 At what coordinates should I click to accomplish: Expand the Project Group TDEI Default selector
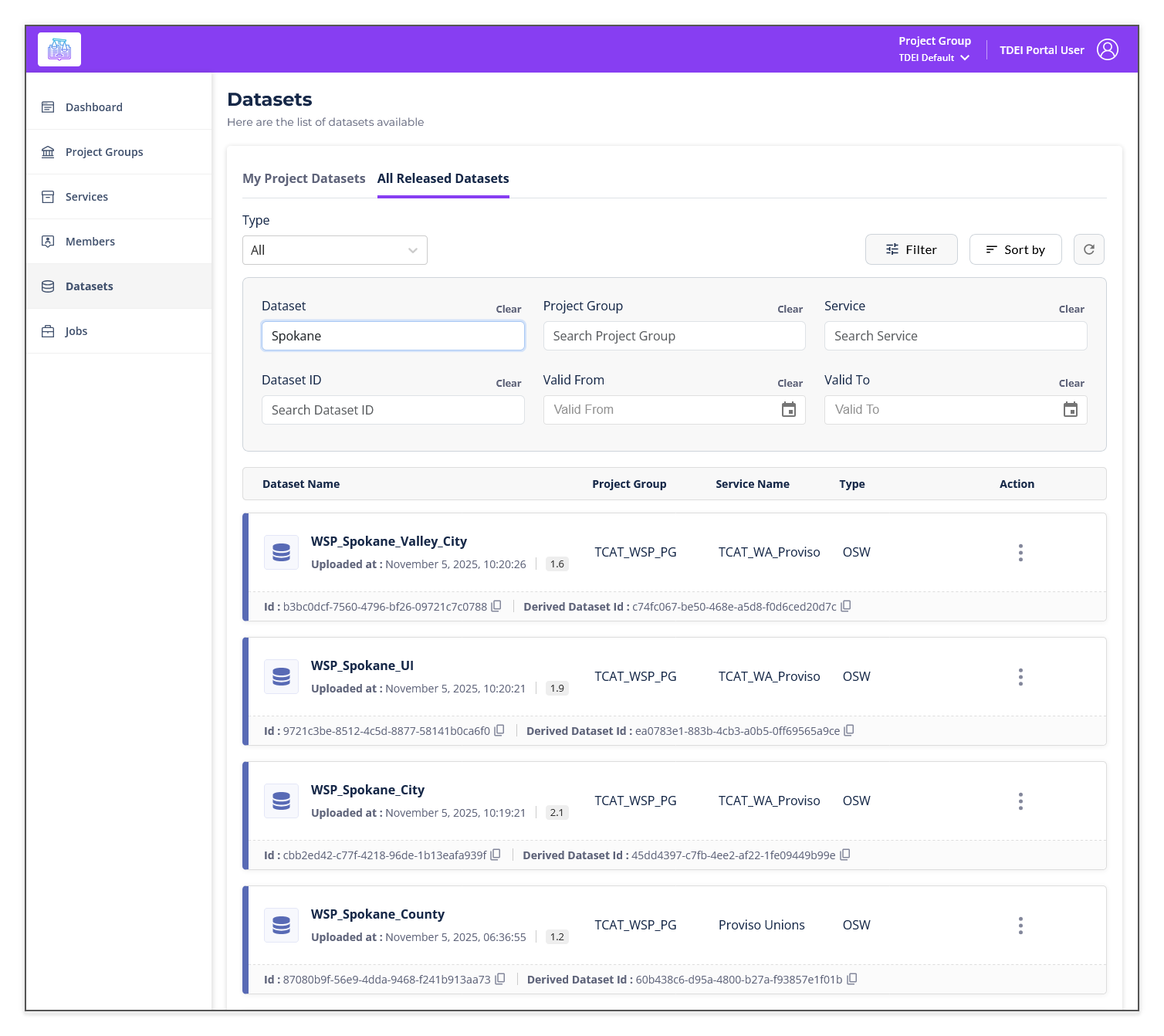coord(934,58)
